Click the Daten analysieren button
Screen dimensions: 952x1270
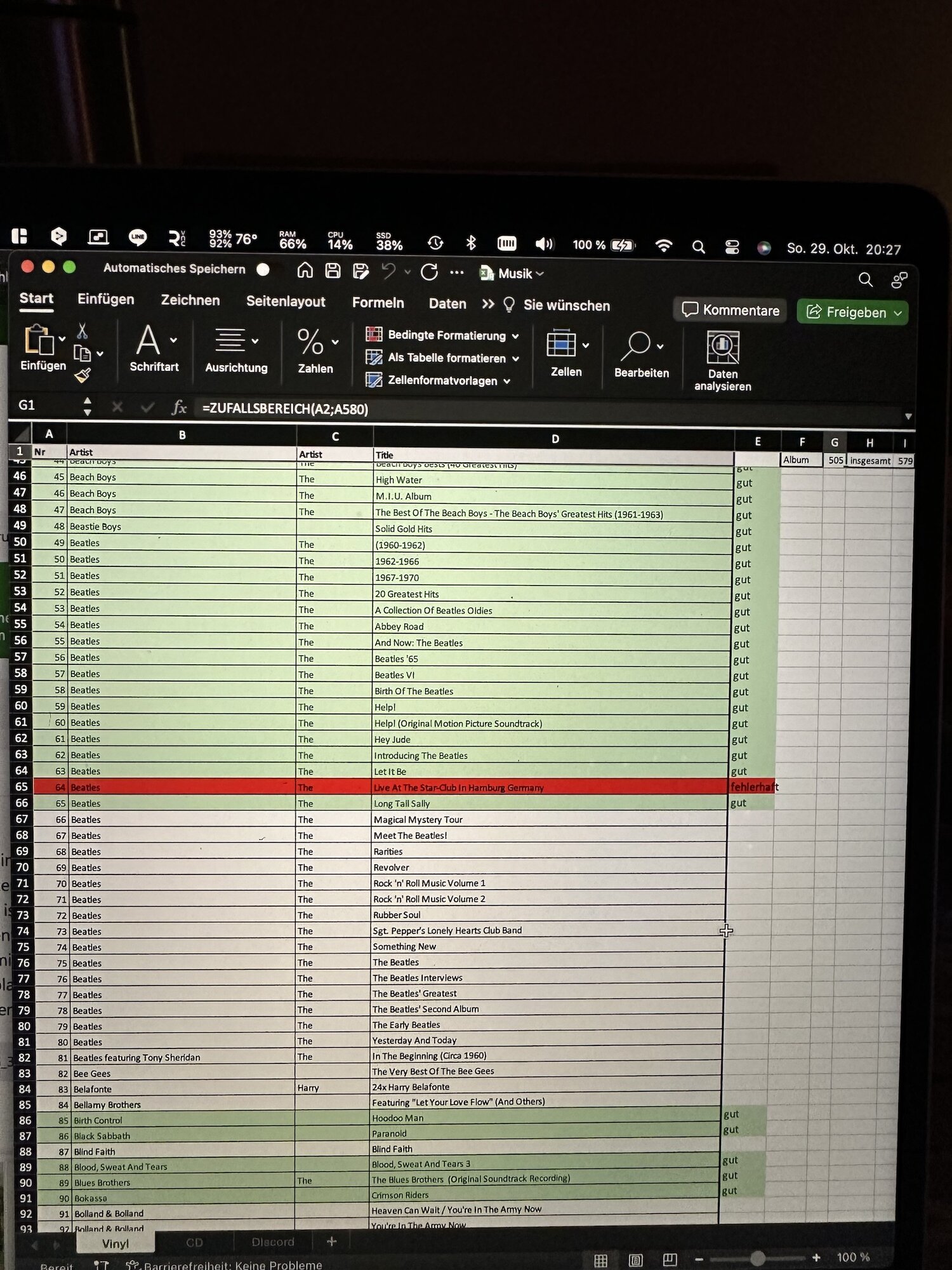click(722, 361)
